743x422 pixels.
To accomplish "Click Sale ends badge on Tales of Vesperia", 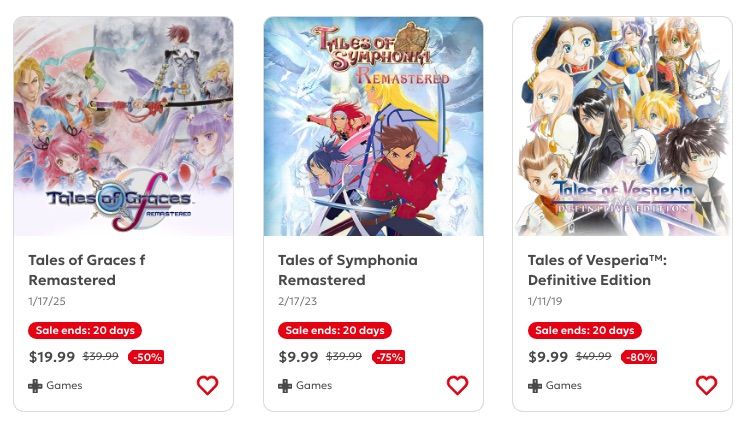I will pyautogui.click(x=584, y=330).
